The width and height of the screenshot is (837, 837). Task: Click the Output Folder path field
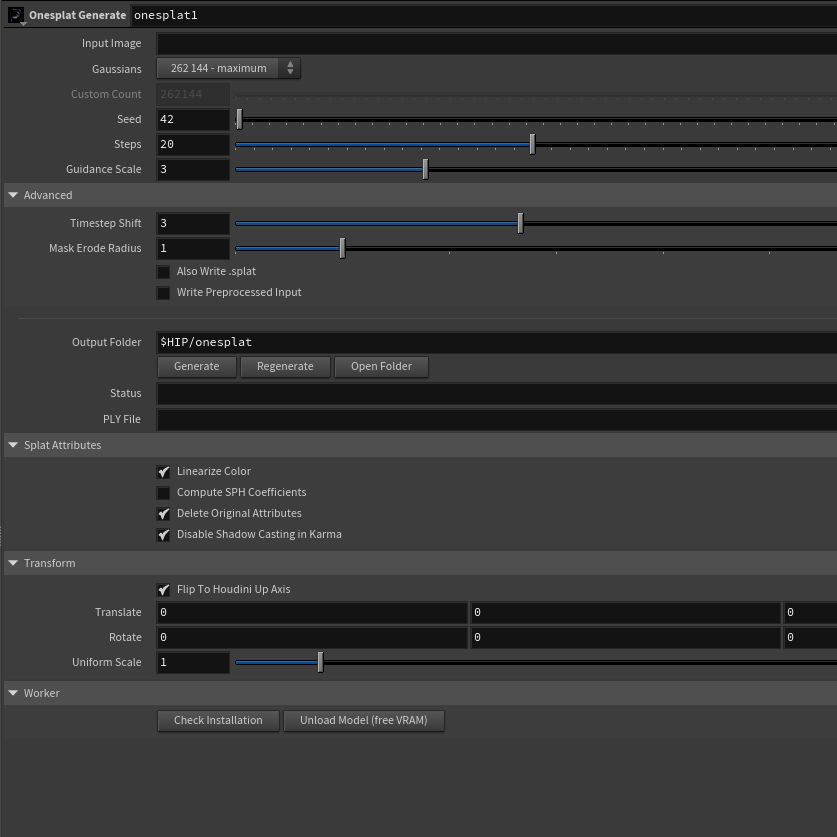(x=496, y=342)
